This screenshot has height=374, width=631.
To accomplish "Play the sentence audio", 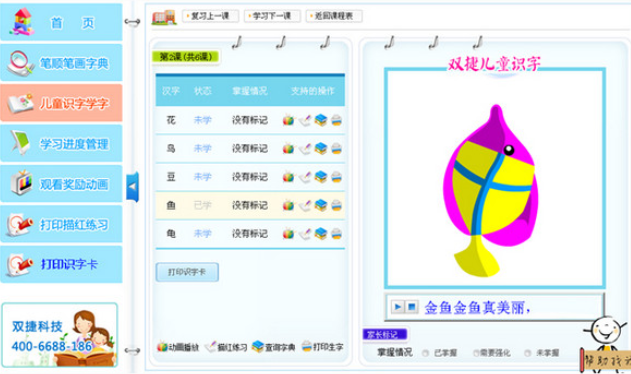I will (x=398, y=307).
